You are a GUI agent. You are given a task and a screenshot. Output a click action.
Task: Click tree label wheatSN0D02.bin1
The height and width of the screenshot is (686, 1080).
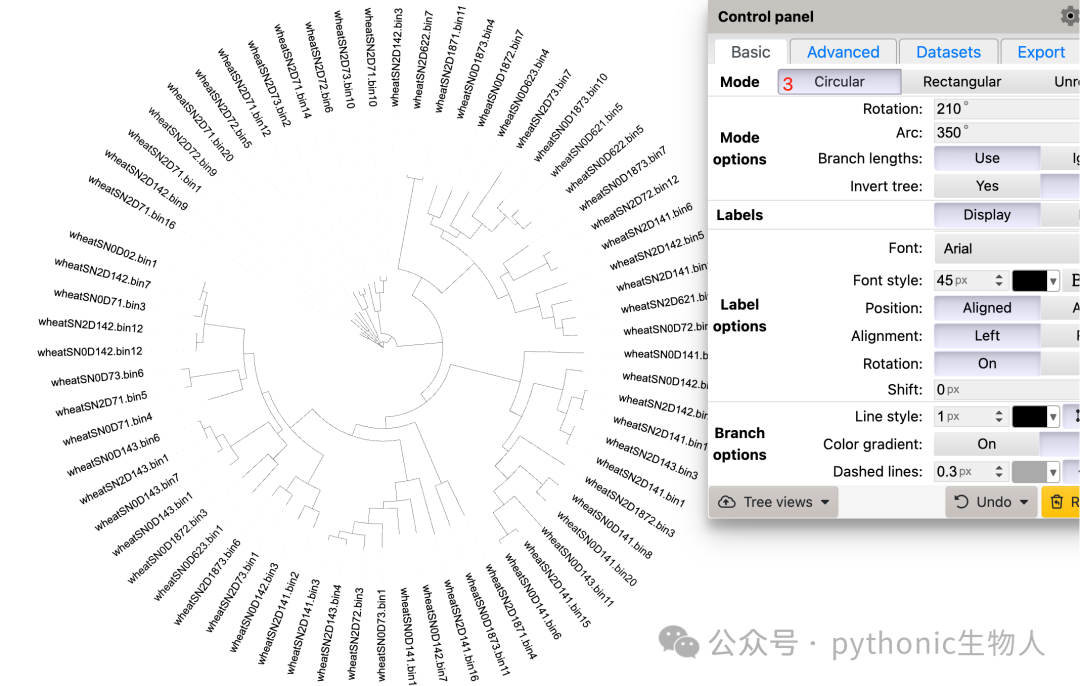click(113, 249)
